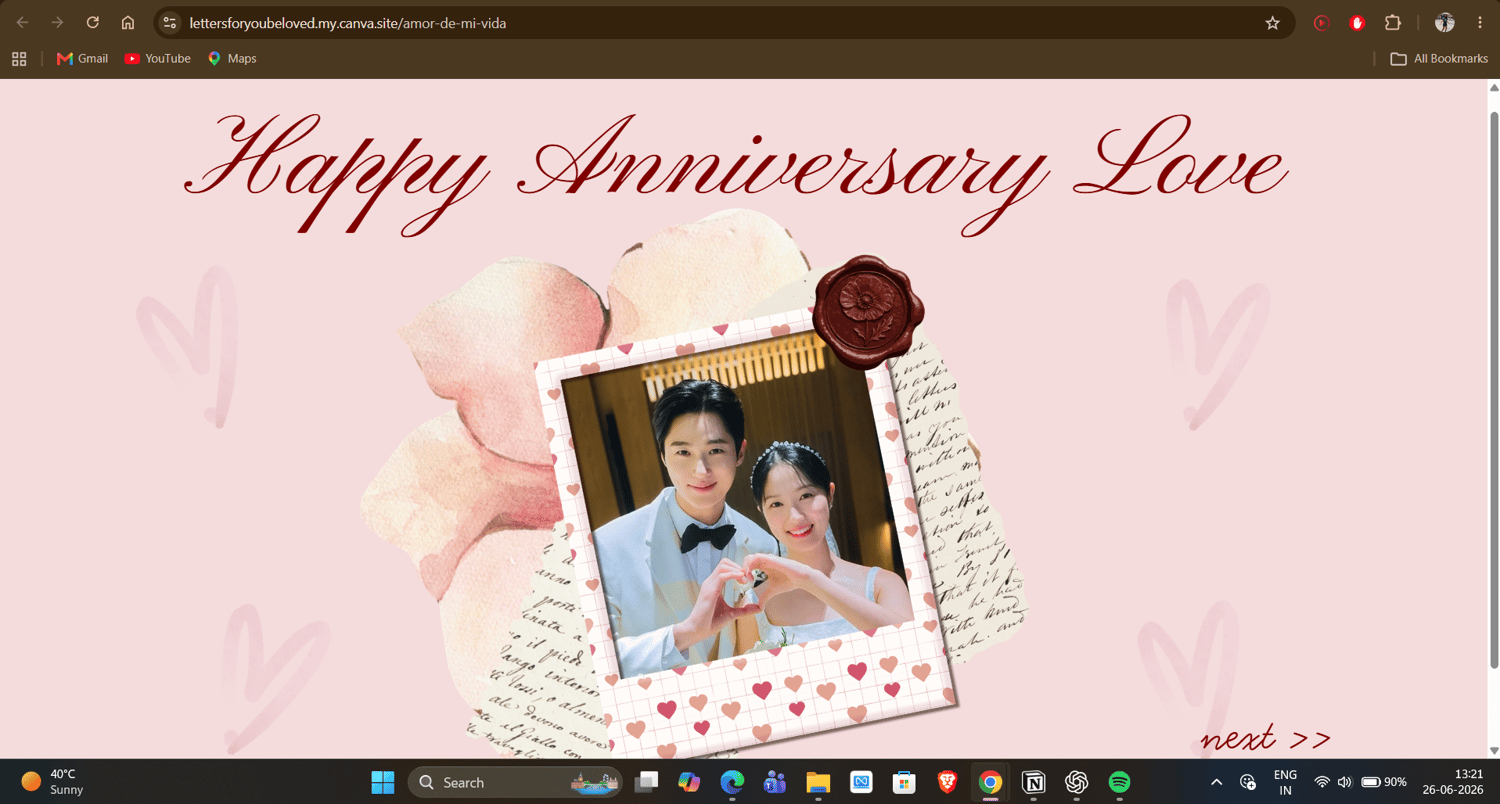The image size is (1500, 804).
Task: Check the battery status at 90%
Action: coord(1384,782)
